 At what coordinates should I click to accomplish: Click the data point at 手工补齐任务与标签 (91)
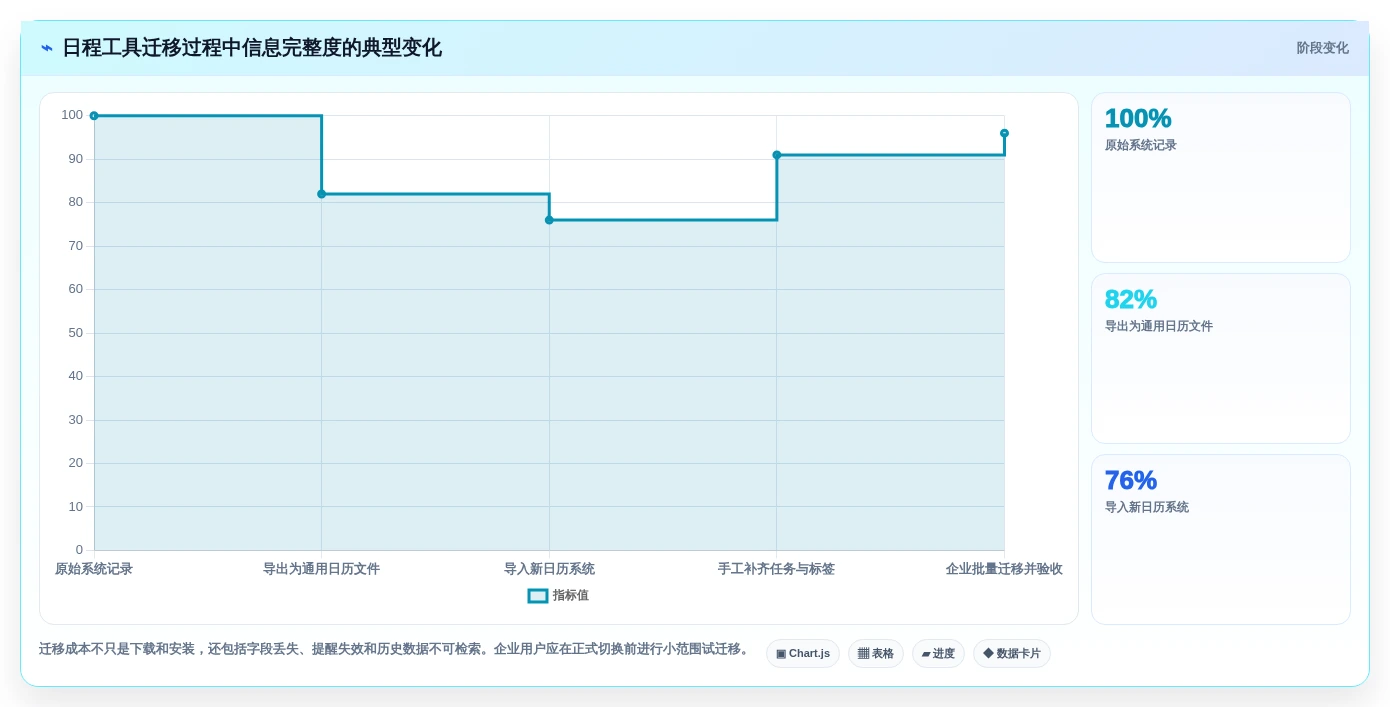click(x=777, y=155)
